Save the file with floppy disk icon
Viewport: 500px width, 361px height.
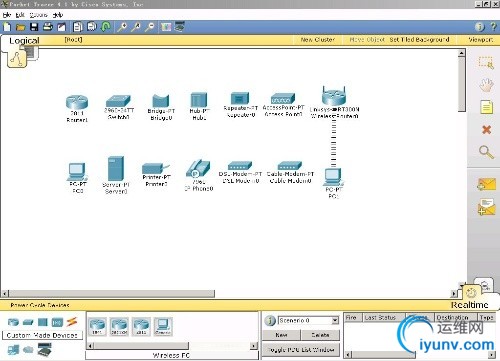34,27
